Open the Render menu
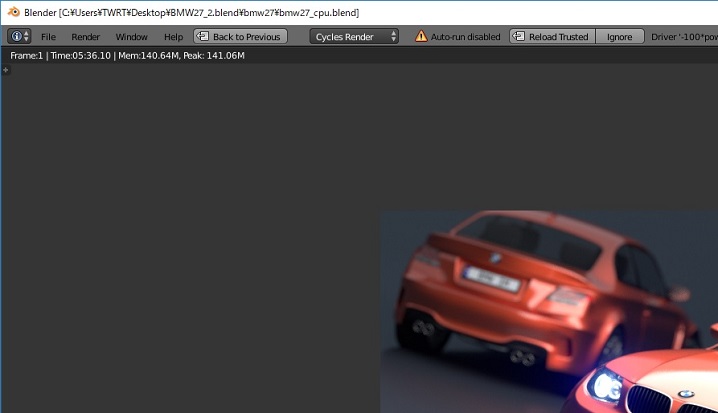This screenshot has height=413, width=718. [85, 37]
